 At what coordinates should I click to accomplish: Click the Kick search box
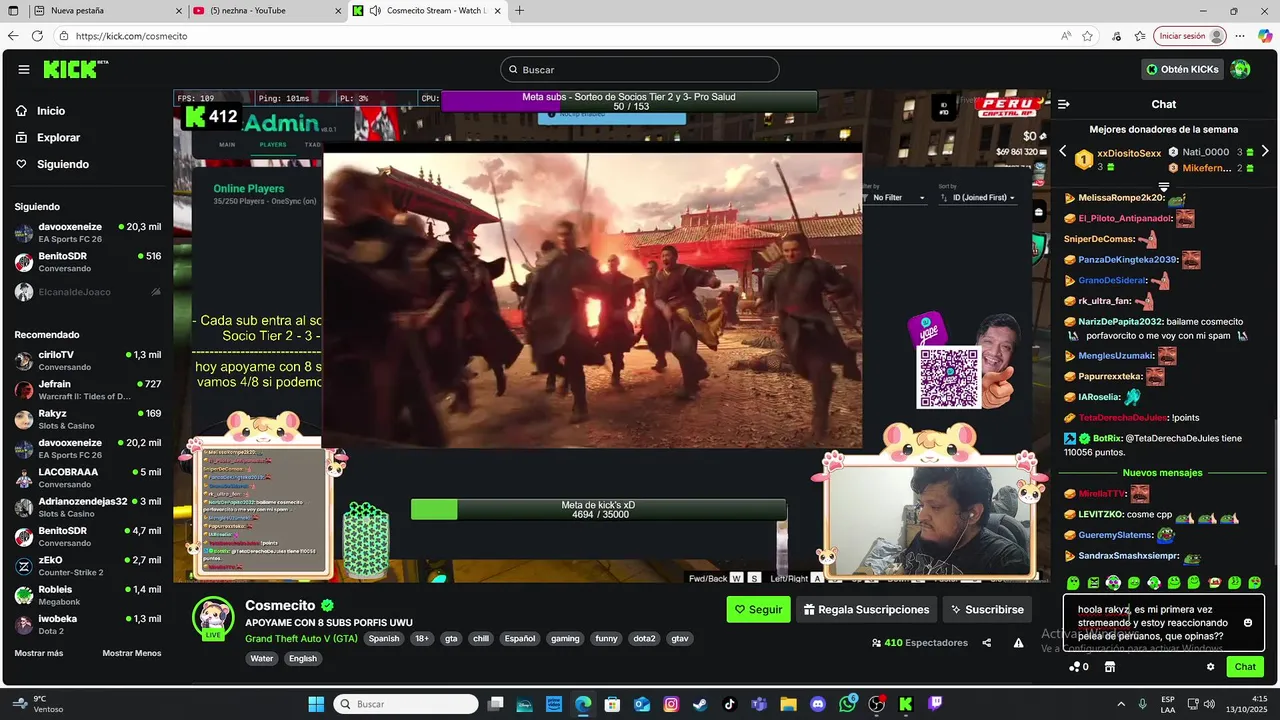click(x=640, y=69)
